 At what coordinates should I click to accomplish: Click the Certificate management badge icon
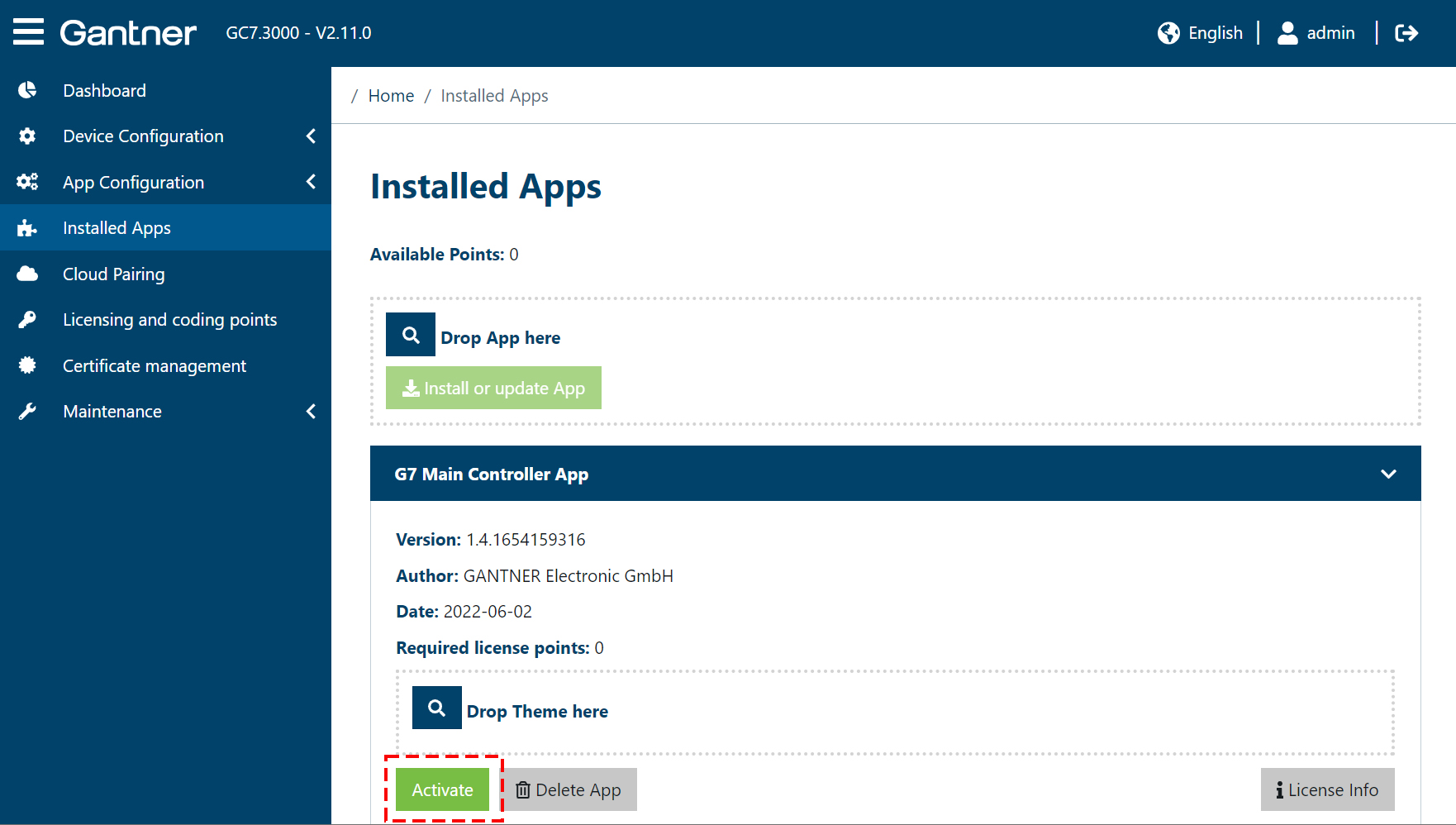[27, 365]
